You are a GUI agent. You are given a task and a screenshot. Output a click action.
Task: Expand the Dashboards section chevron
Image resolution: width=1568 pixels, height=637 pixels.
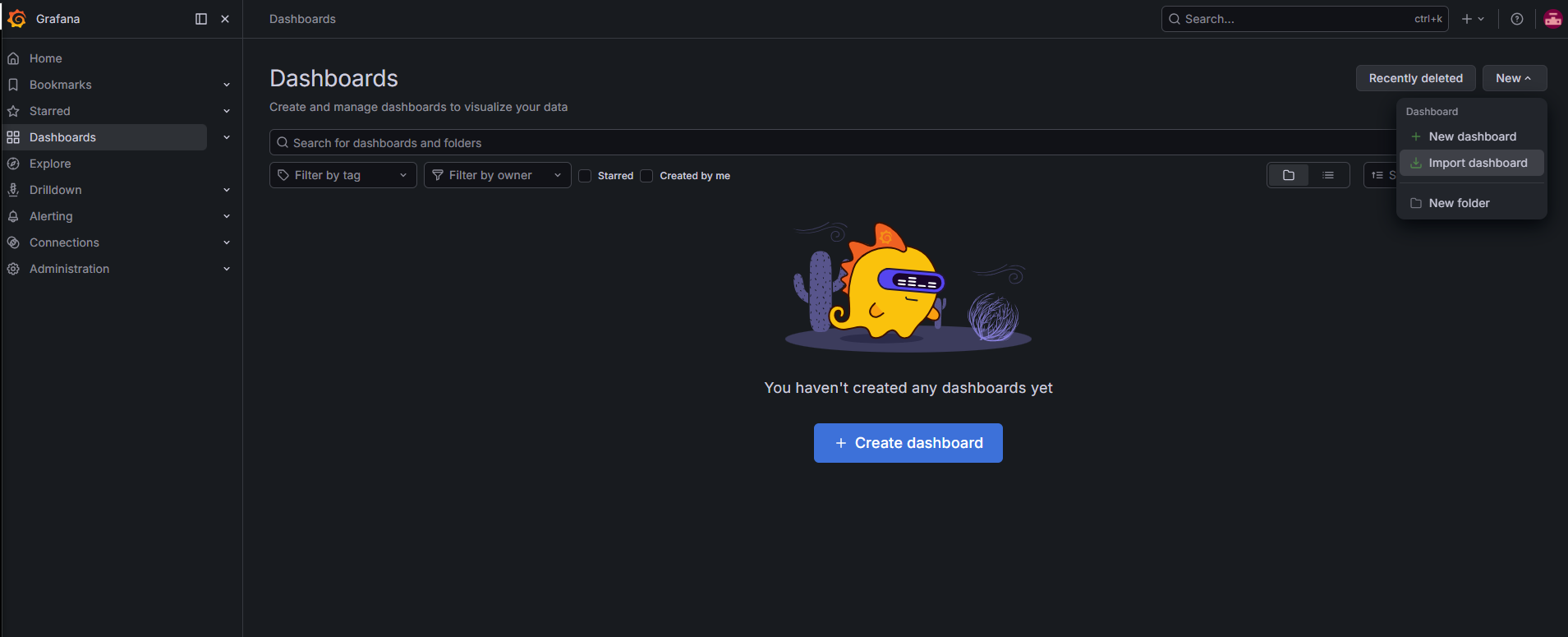(227, 137)
